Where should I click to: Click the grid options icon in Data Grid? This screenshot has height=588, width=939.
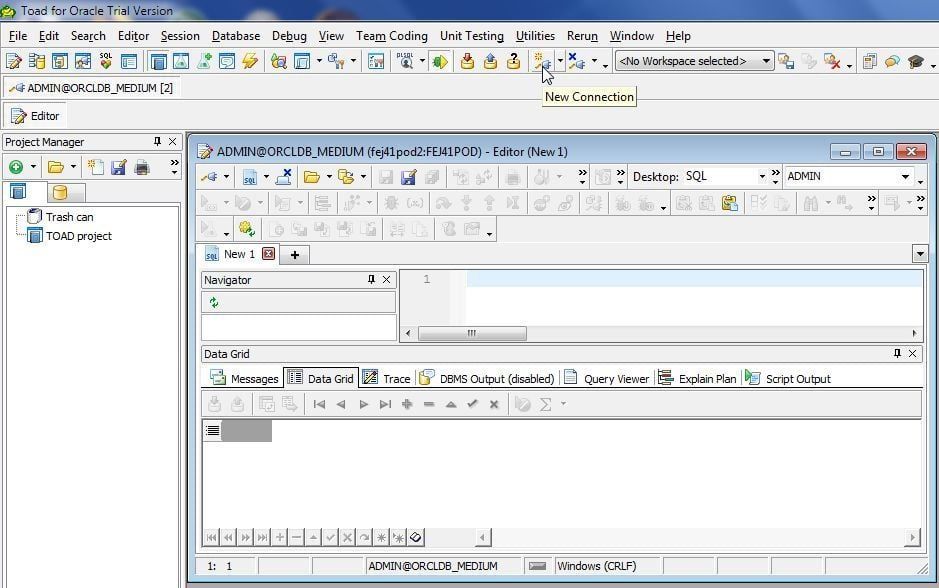tap(213, 430)
